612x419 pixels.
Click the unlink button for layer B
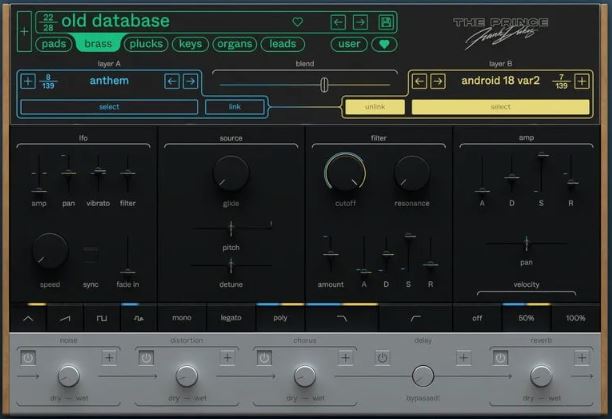click(375, 107)
